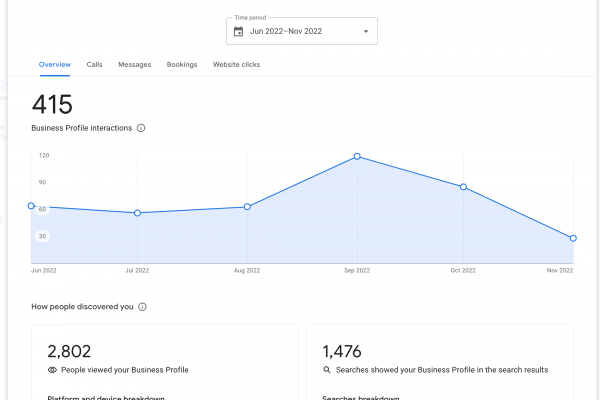Select the Jul 2022 data point on chart

(x=137, y=213)
